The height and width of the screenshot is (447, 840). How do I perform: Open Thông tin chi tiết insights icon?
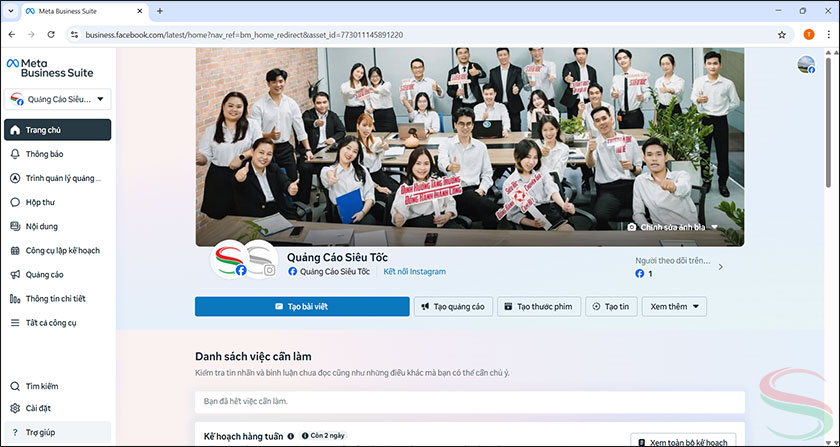(15, 299)
